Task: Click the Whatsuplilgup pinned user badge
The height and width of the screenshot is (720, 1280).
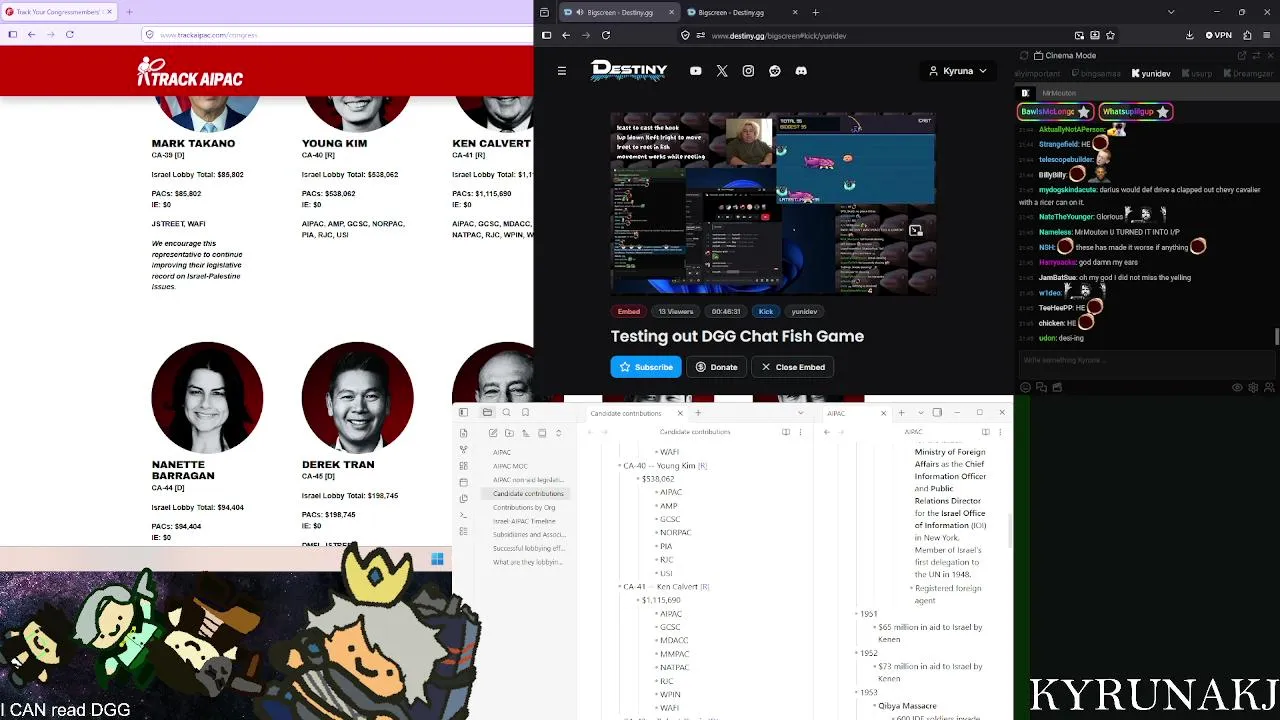Action: pyautogui.click(x=1136, y=112)
